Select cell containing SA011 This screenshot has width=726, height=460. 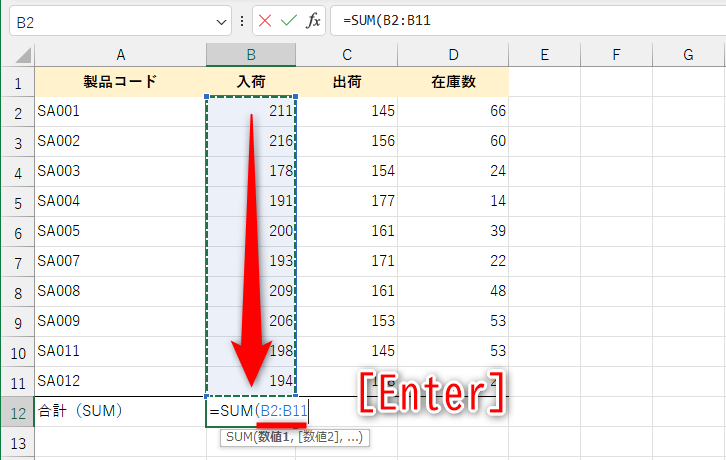coord(120,351)
